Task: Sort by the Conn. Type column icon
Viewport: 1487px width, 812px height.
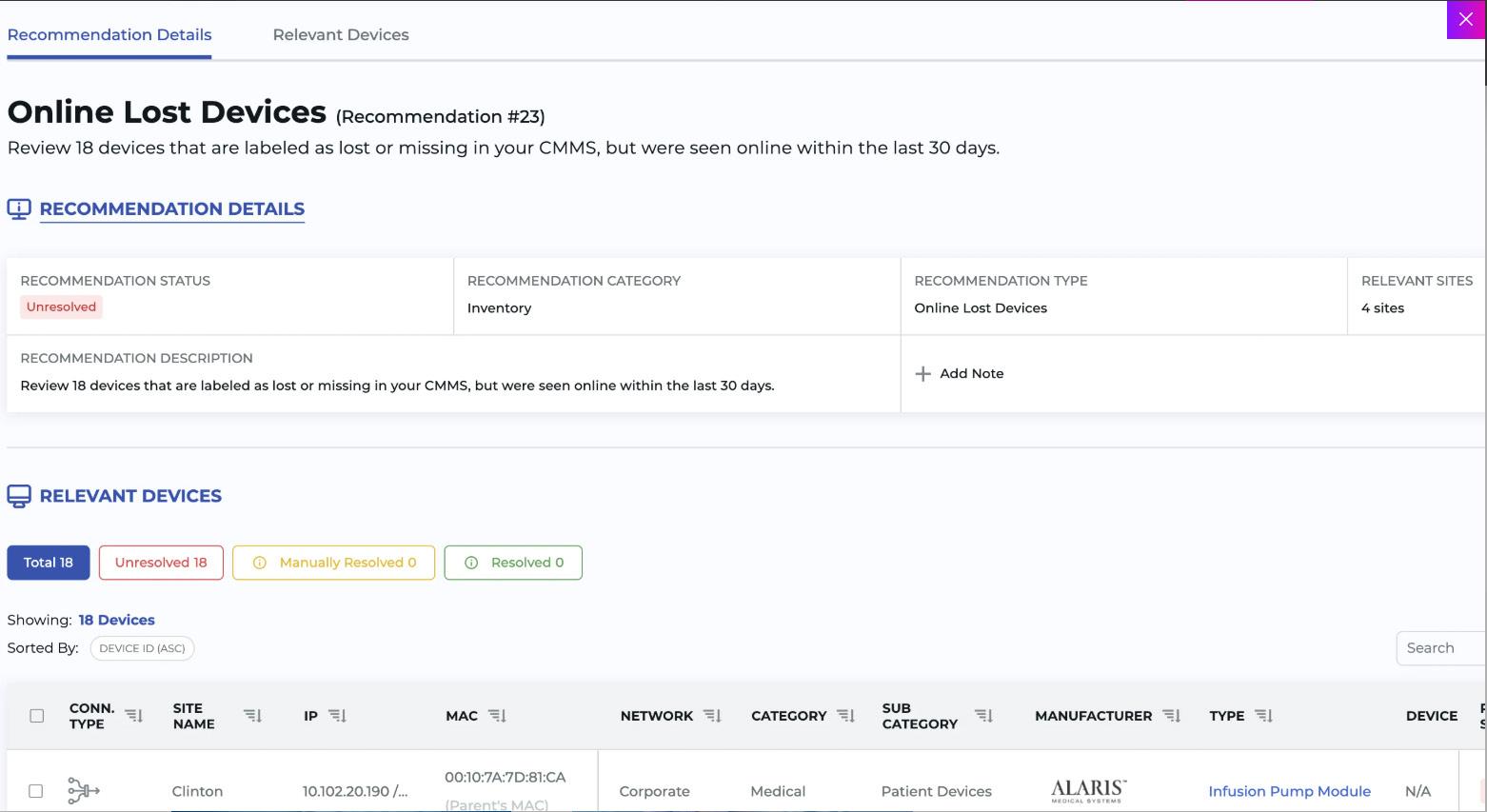Action: tap(134, 716)
